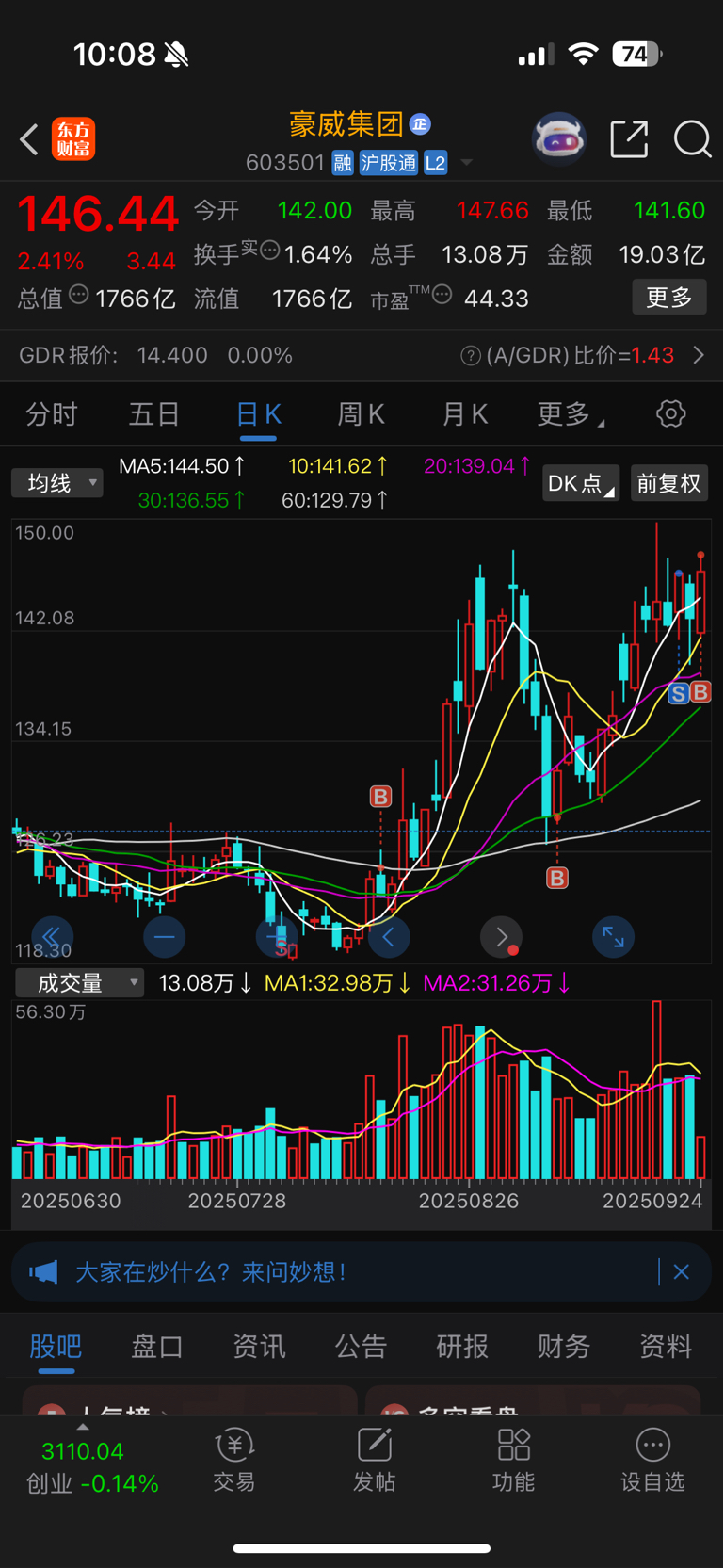This screenshot has width=724, height=1568.
Task: Tap the MA5:144.50 indicator value
Action: (182, 466)
